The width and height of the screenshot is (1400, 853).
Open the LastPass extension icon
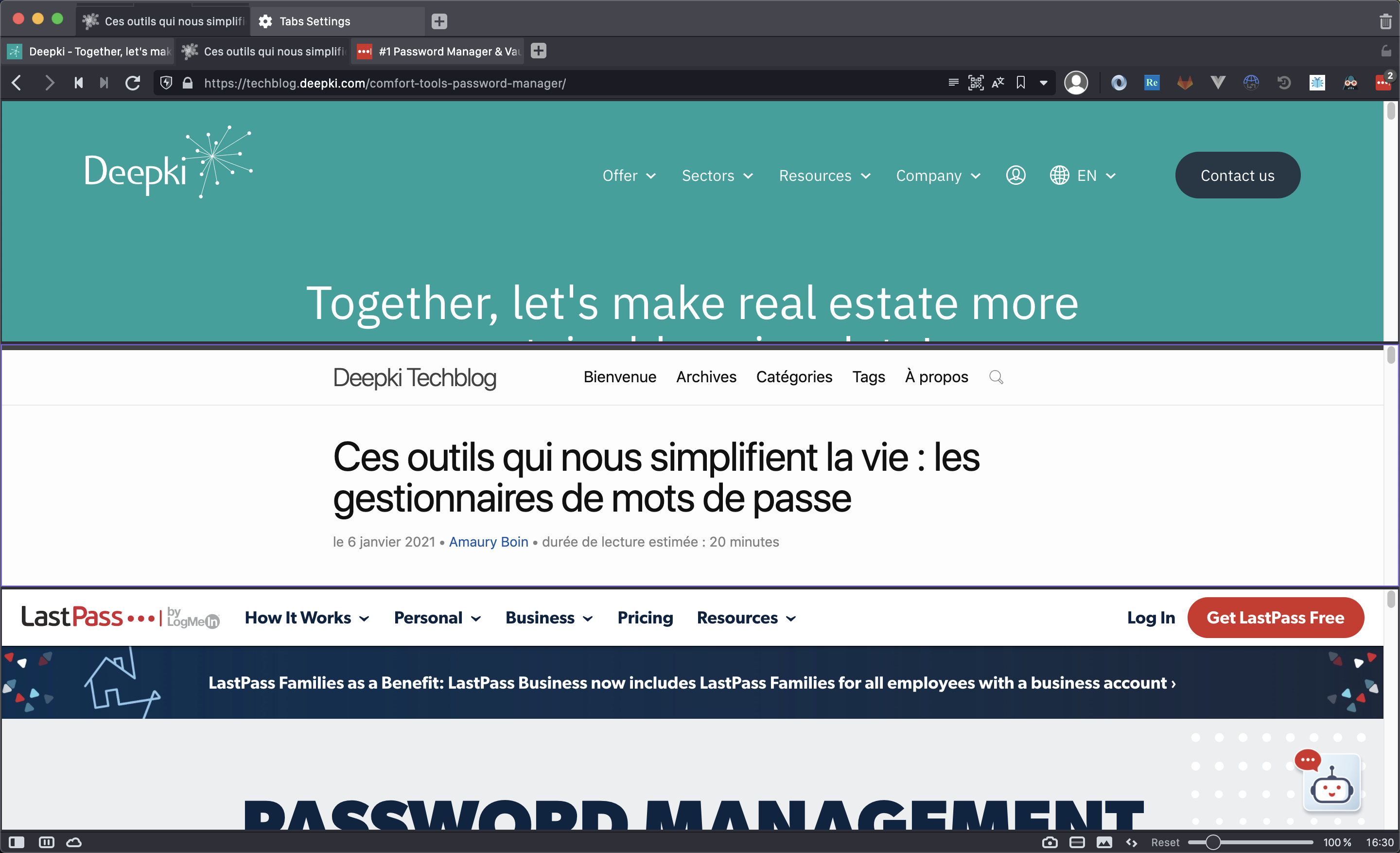(x=1382, y=83)
